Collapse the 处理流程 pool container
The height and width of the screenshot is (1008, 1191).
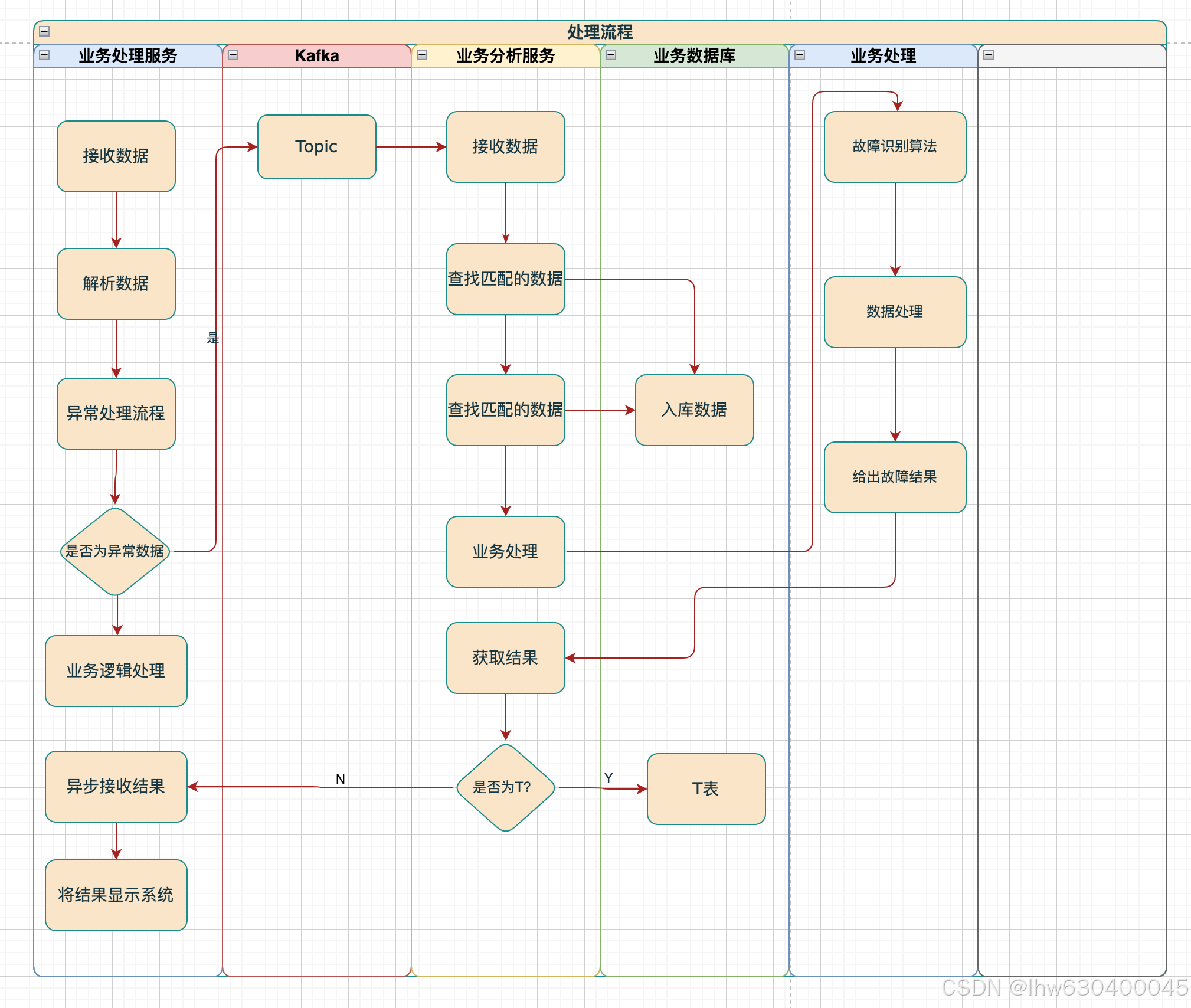(44, 31)
